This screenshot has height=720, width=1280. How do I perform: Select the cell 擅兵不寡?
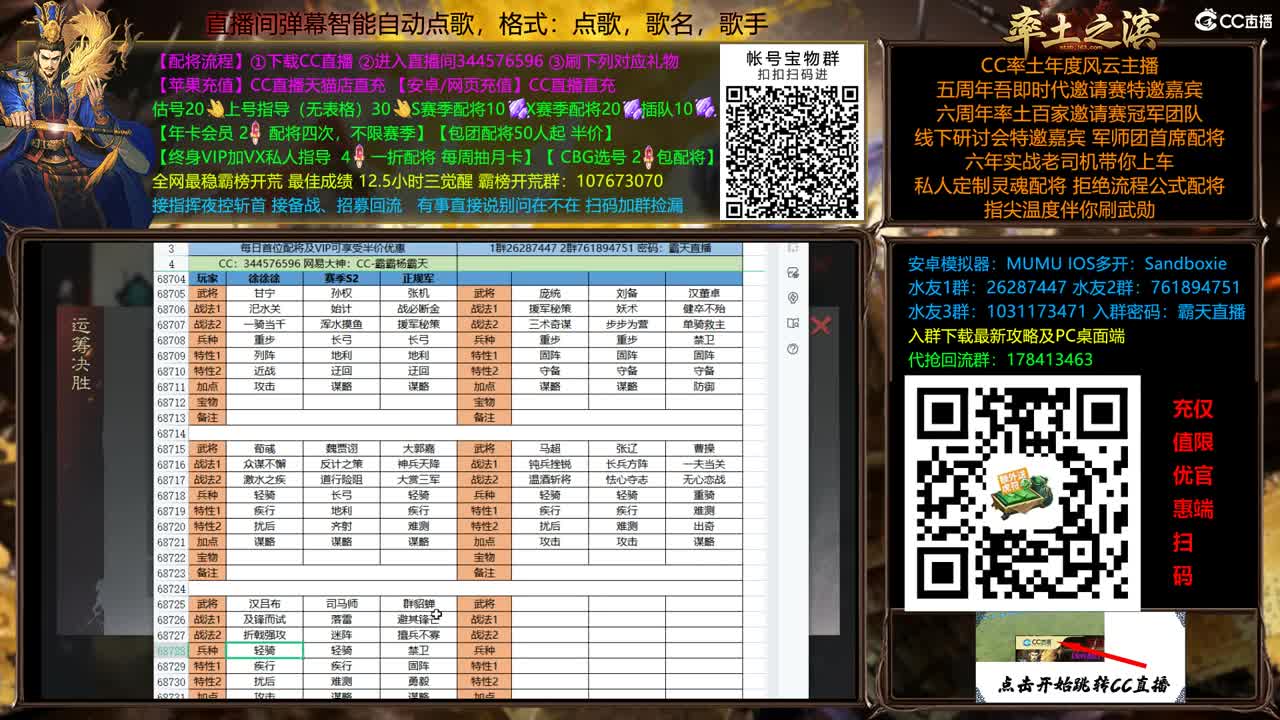pos(418,636)
